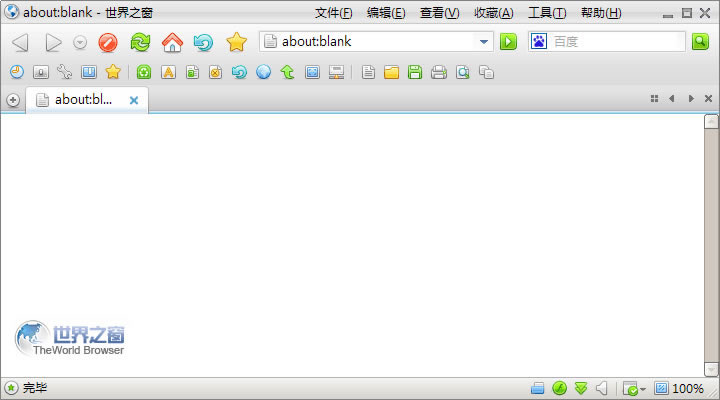Open the page check-mark filter dropdown
Image resolution: width=720 pixels, height=400 pixels.
(634, 389)
